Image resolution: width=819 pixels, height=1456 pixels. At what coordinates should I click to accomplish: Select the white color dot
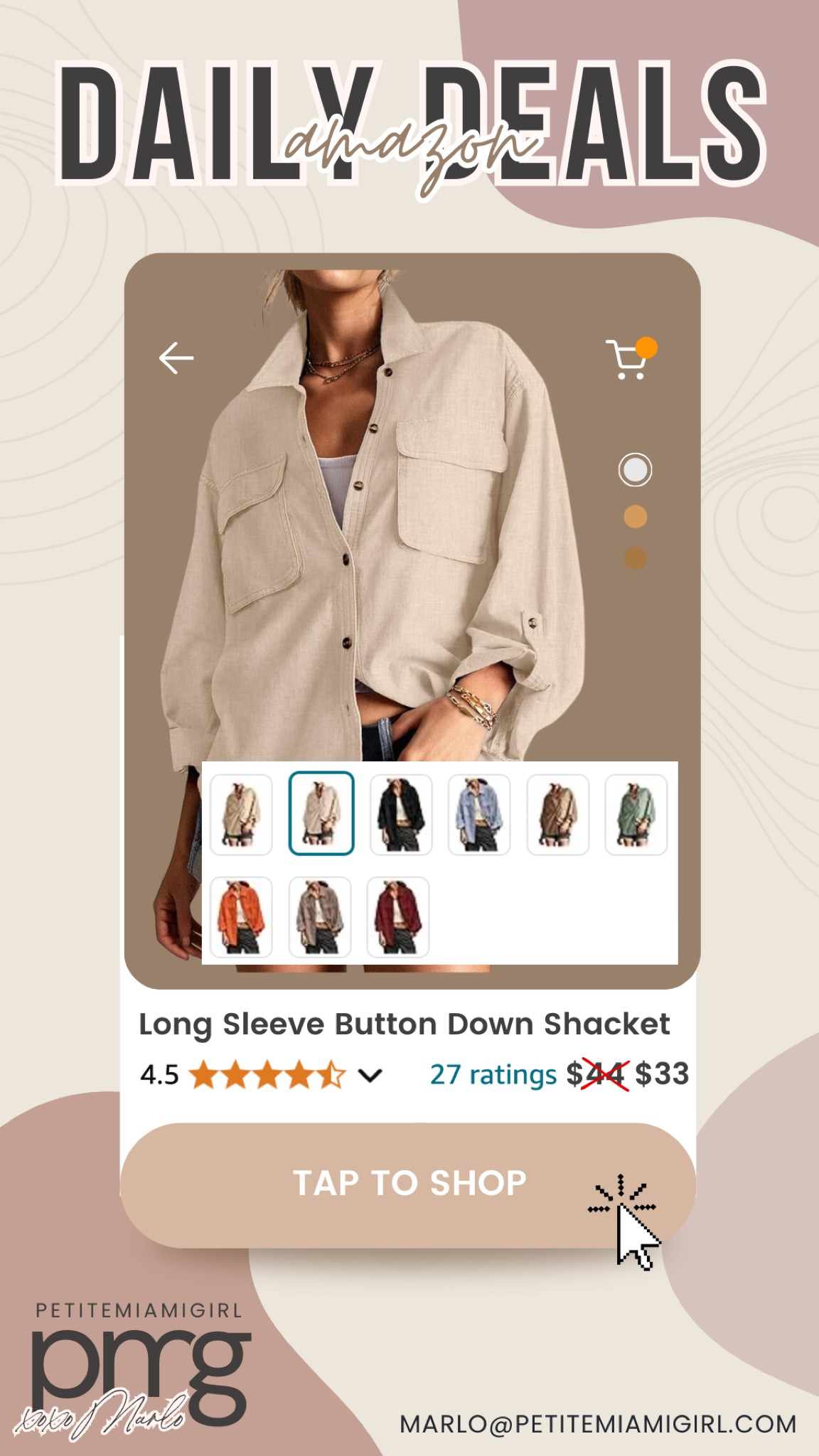point(635,470)
